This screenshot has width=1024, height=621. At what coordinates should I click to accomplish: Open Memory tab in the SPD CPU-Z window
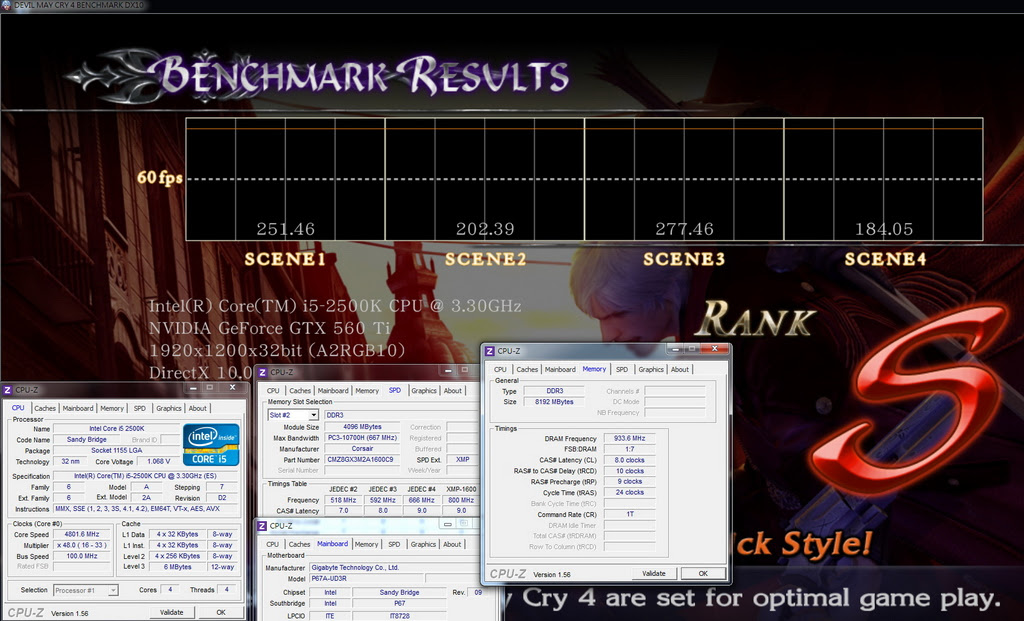367,390
